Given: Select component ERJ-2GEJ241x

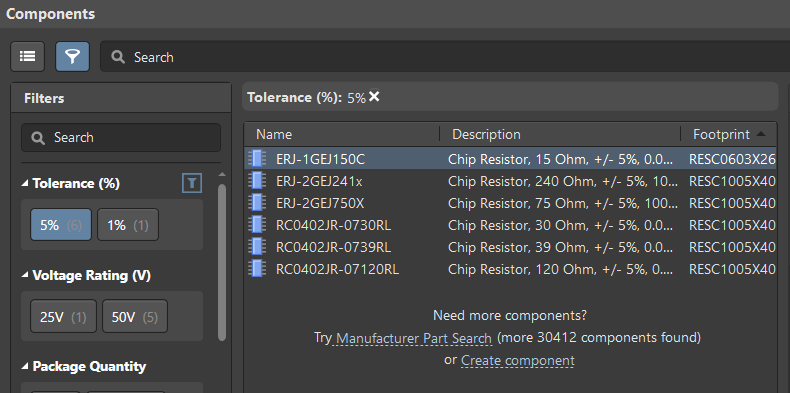Looking at the screenshot, I should 319,181.
